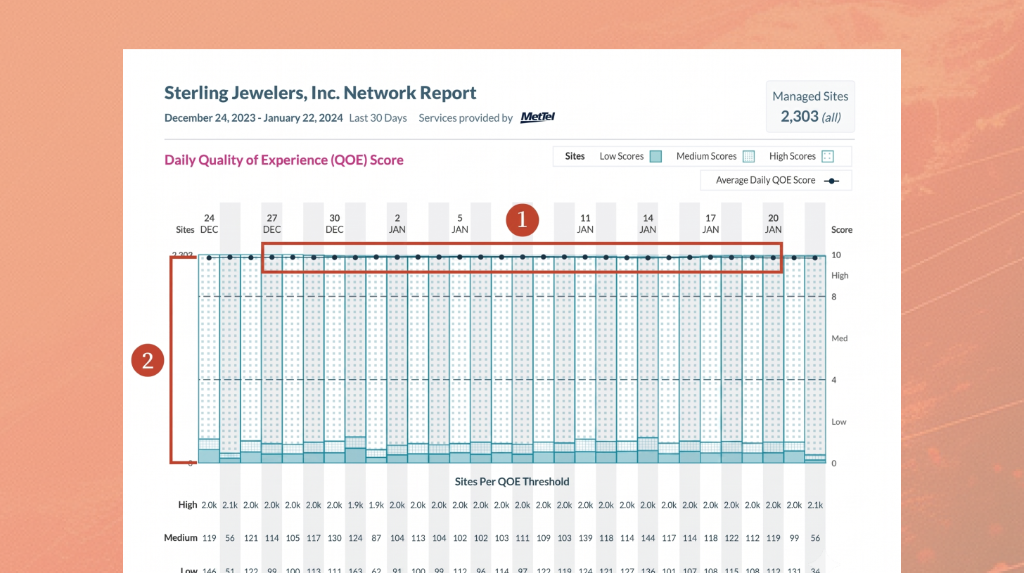
Task: Click the Daily Quality of Experience (QOE) Score heading
Action: pyautogui.click(x=283, y=160)
